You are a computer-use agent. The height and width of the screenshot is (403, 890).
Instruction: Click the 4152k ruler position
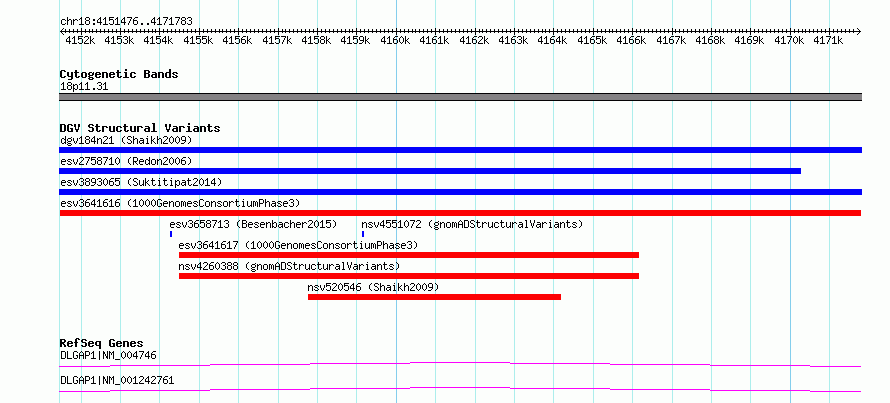tap(80, 40)
